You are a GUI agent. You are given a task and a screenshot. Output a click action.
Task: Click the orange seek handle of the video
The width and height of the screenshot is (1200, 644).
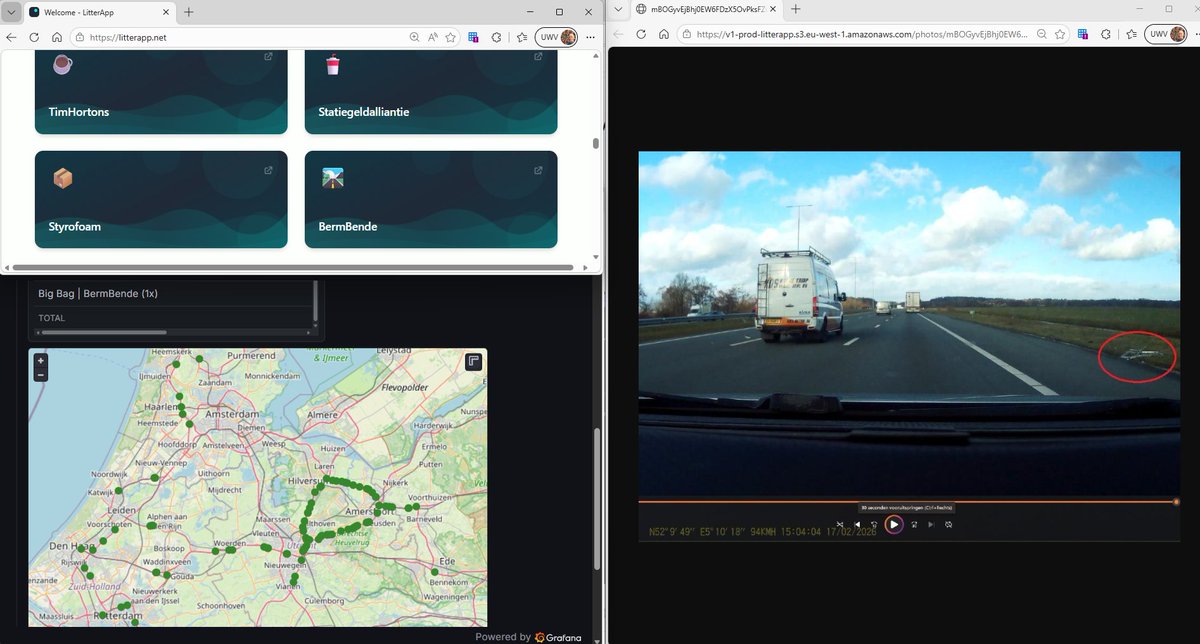pos(1176,501)
